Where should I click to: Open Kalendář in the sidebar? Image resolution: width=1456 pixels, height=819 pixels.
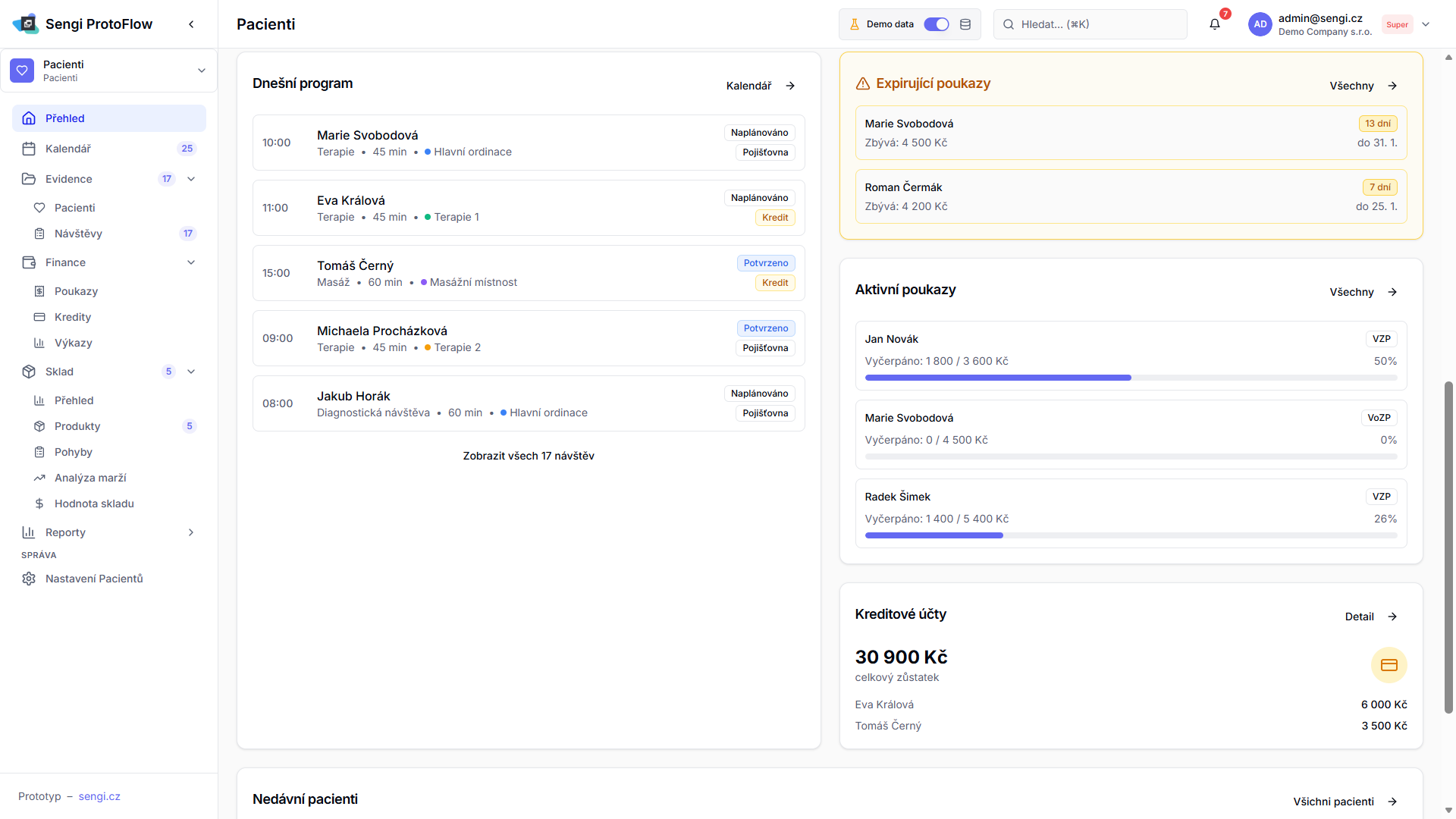pos(68,149)
